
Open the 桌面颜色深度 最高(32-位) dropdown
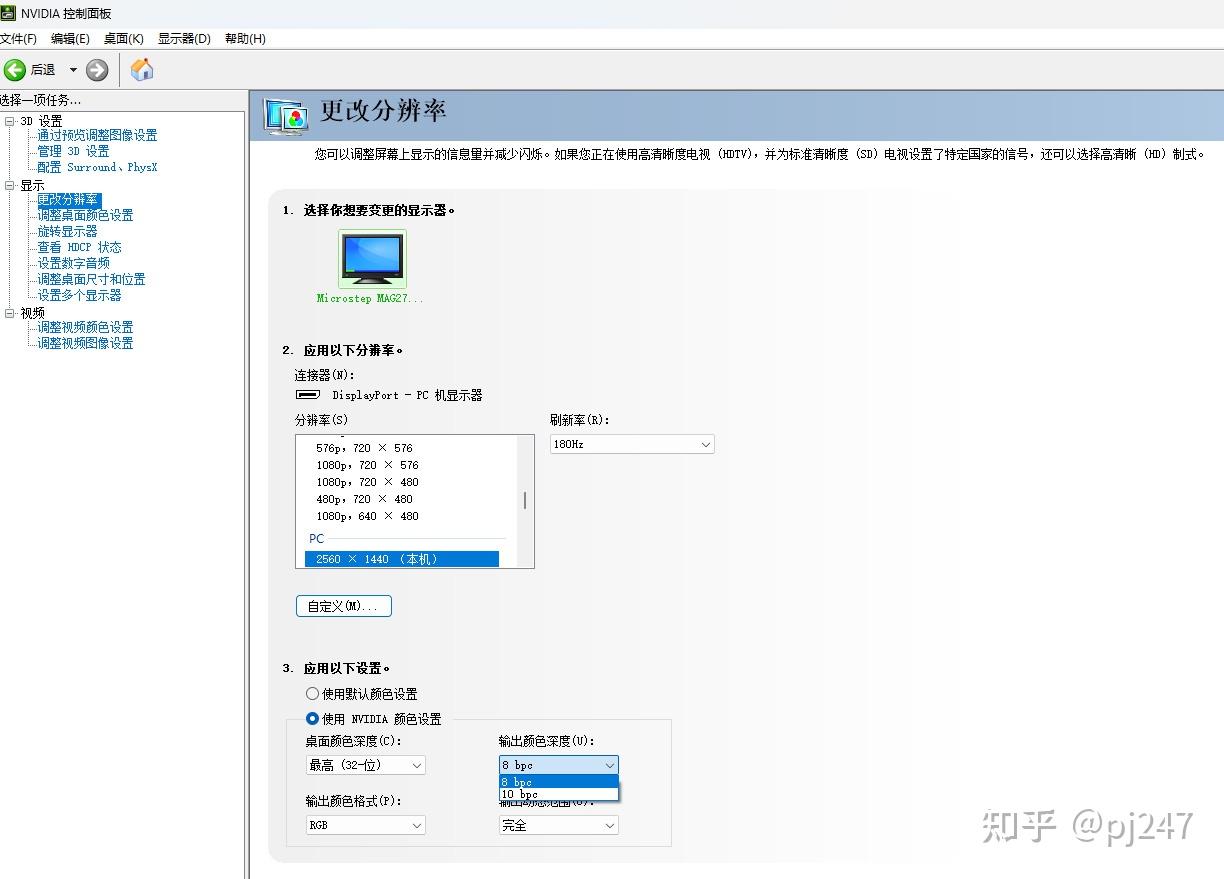tap(365, 764)
